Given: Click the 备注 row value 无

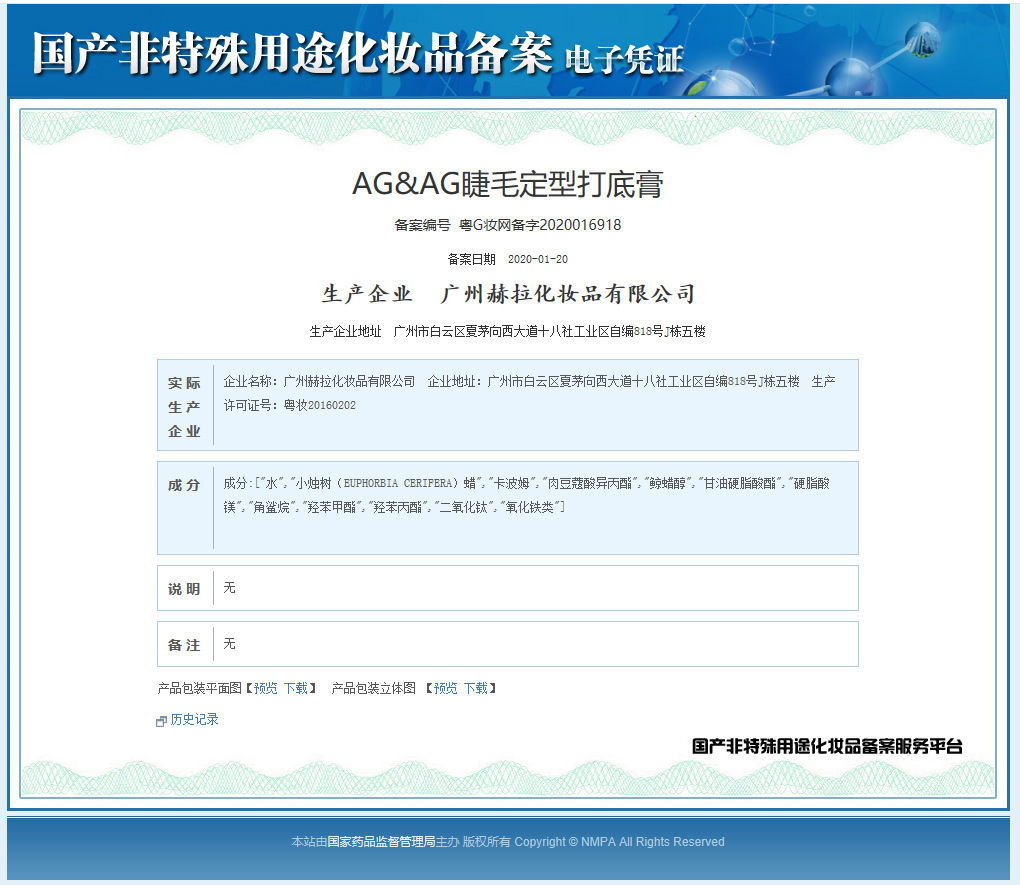Looking at the screenshot, I should 229,644.
